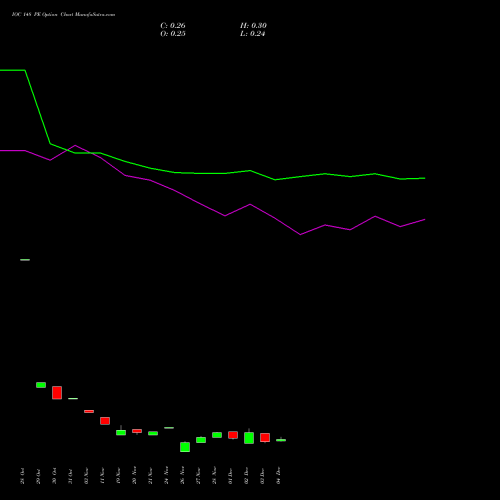Click the small green dash marker above 28 Oct
The image size is (500, 500).
pyautogui.click(x=25, y=260)
